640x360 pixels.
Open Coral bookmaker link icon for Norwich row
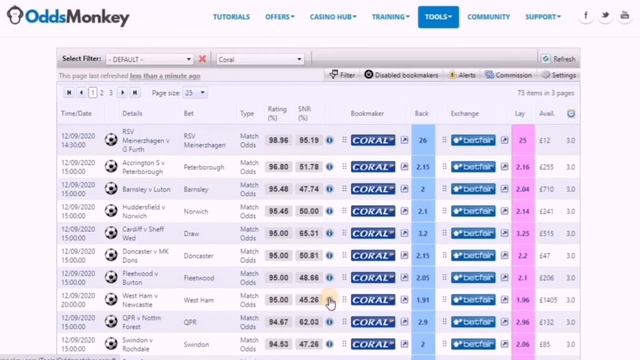tap(404, 211)
